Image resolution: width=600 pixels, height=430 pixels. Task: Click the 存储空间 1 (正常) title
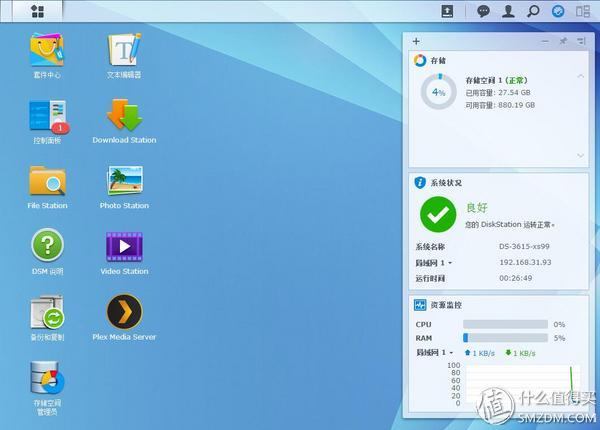[x=497, y=80]
